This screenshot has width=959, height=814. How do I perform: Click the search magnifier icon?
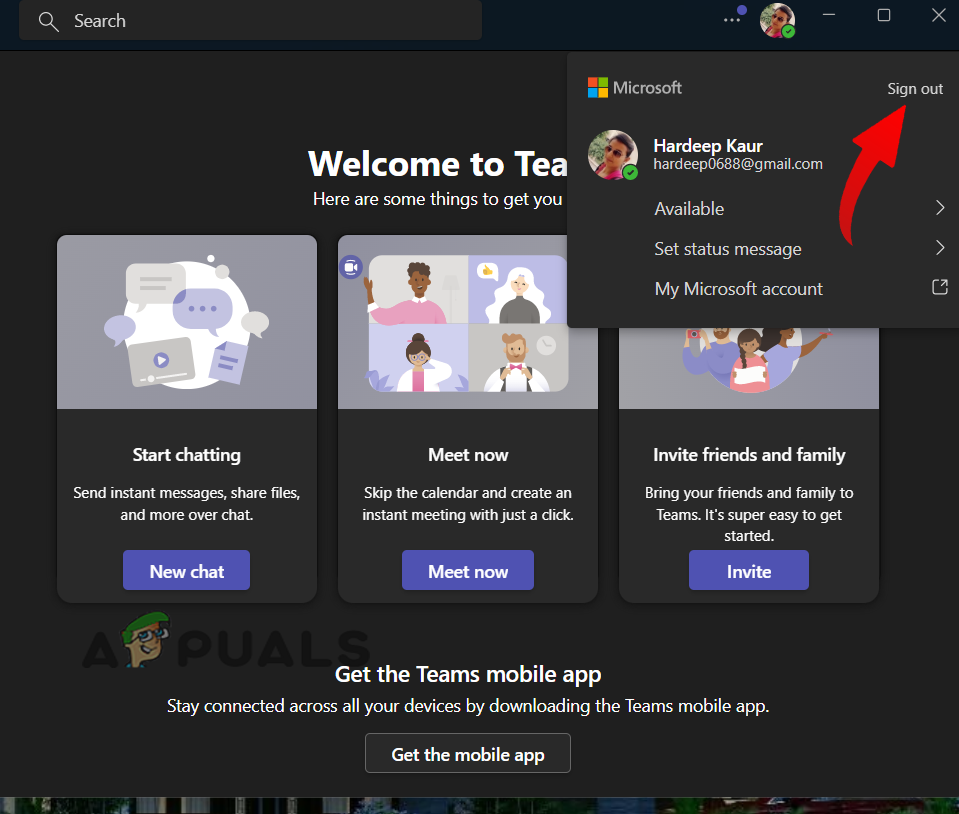pyautogui.click(x=48, y=21)
